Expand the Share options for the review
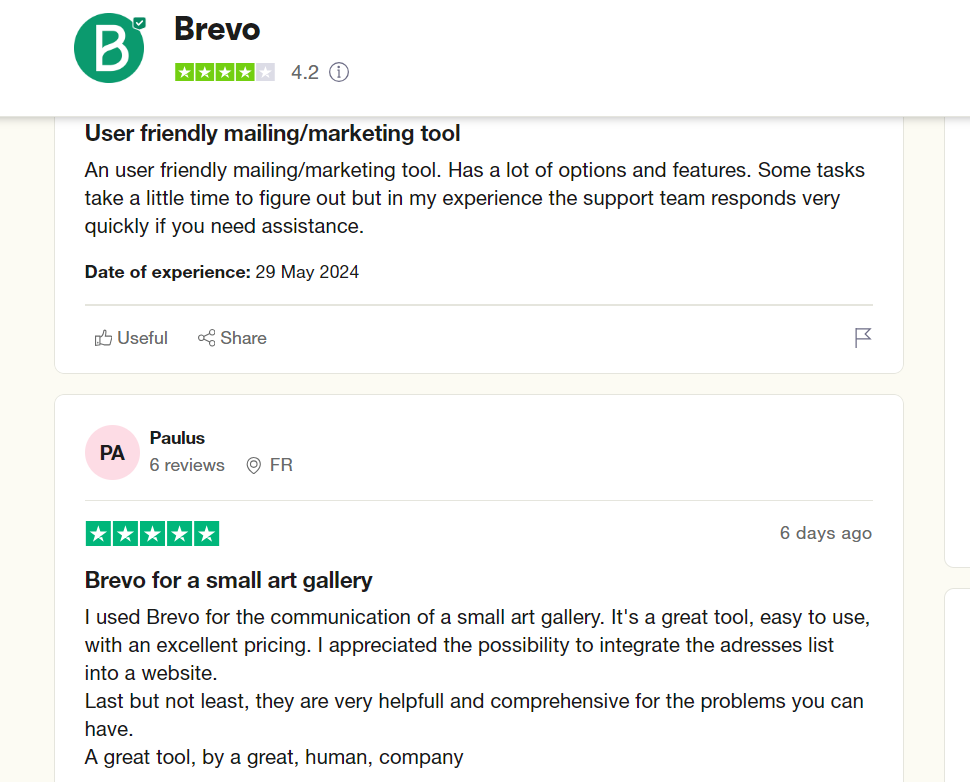970x782 pixels. [231, 338]
